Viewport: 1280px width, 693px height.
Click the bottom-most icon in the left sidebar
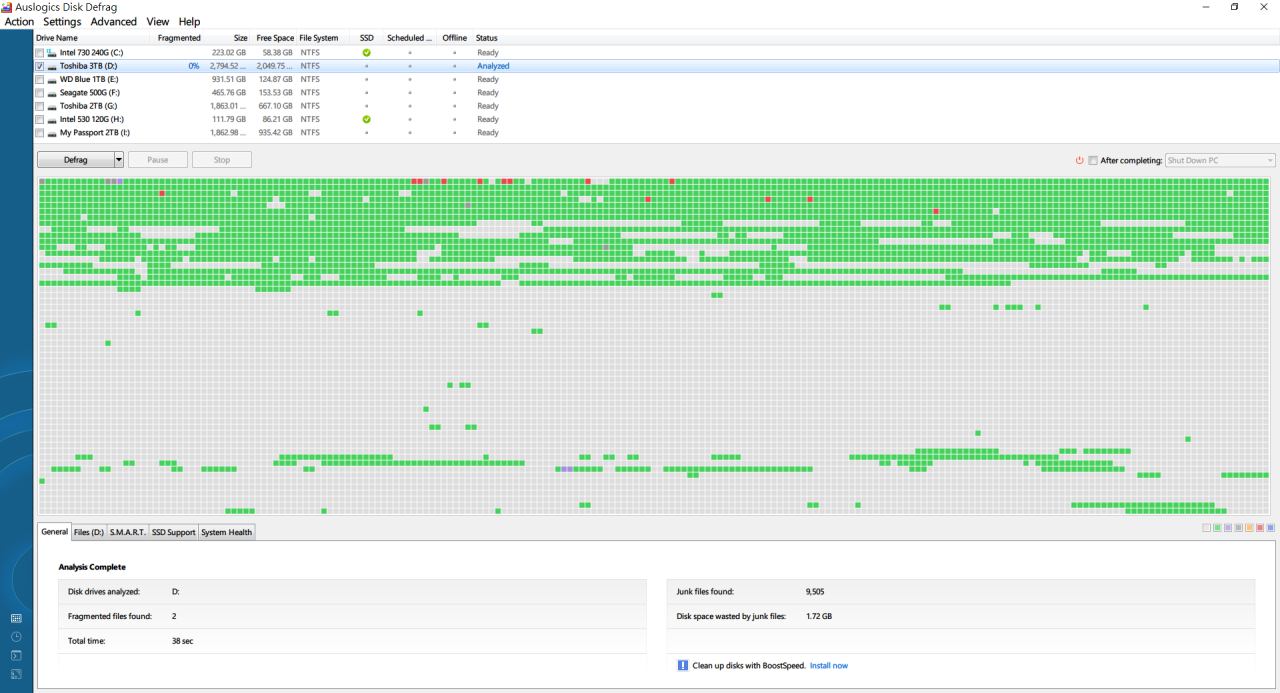coord(16,673)
